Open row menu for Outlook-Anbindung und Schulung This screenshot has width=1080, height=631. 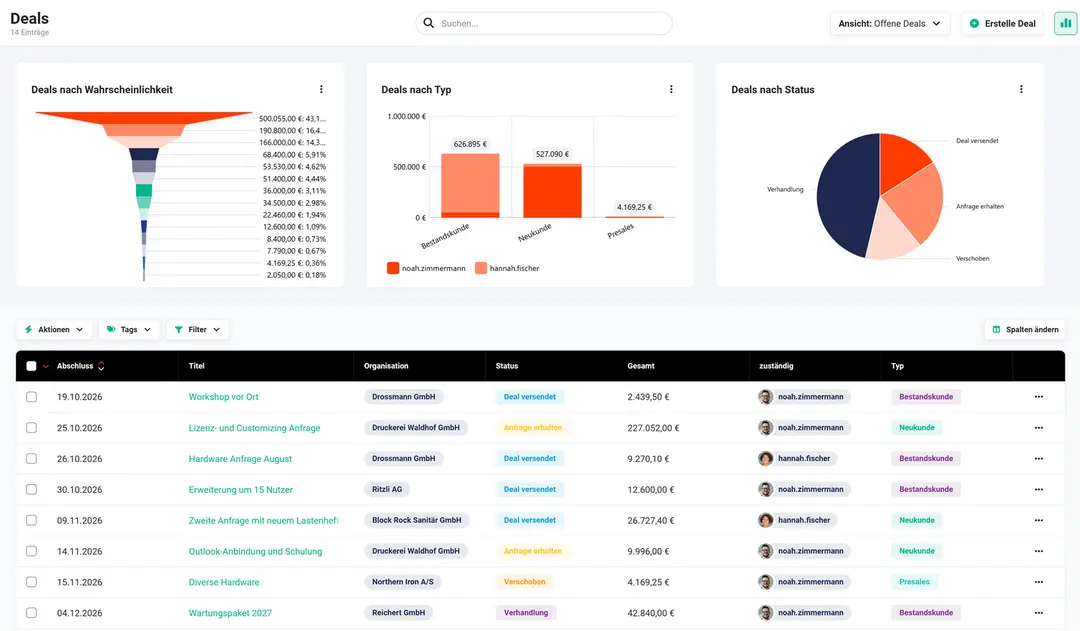1039,551
